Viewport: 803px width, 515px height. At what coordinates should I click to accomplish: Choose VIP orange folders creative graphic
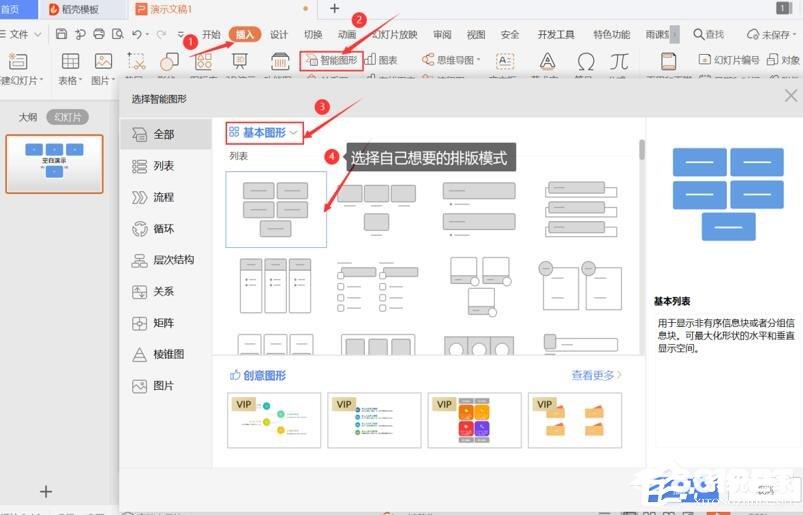coord(575,420)
